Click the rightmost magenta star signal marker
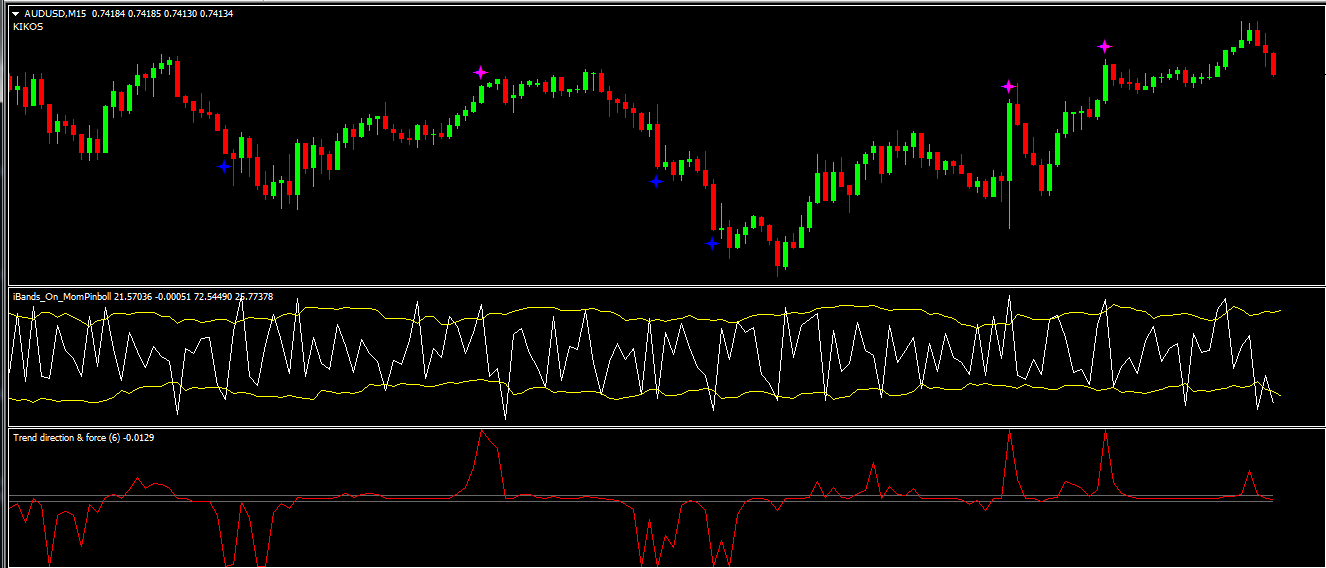1326x568 pixels. (x=1104, y=46)
